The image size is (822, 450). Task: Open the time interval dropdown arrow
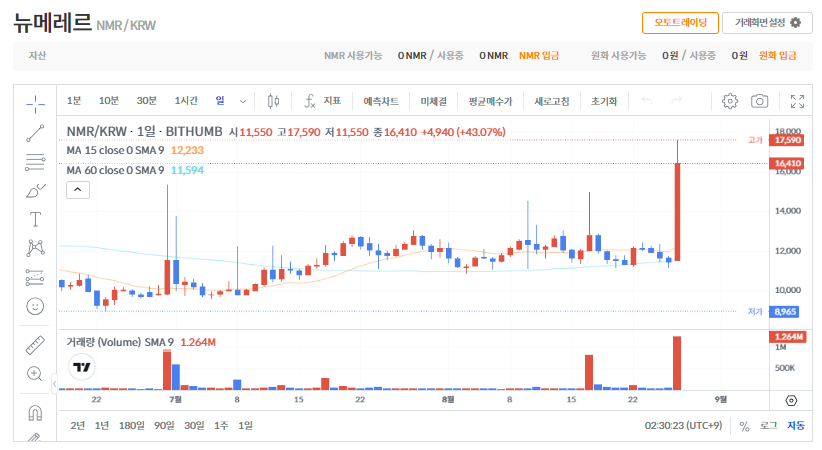point(243,101)
